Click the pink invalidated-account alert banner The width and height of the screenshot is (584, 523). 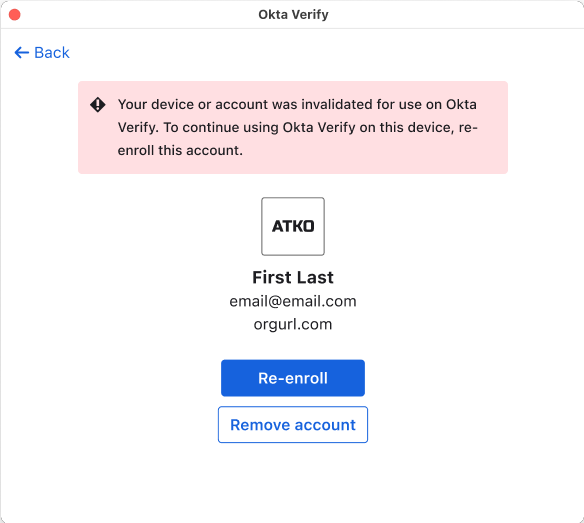[293, 127]
